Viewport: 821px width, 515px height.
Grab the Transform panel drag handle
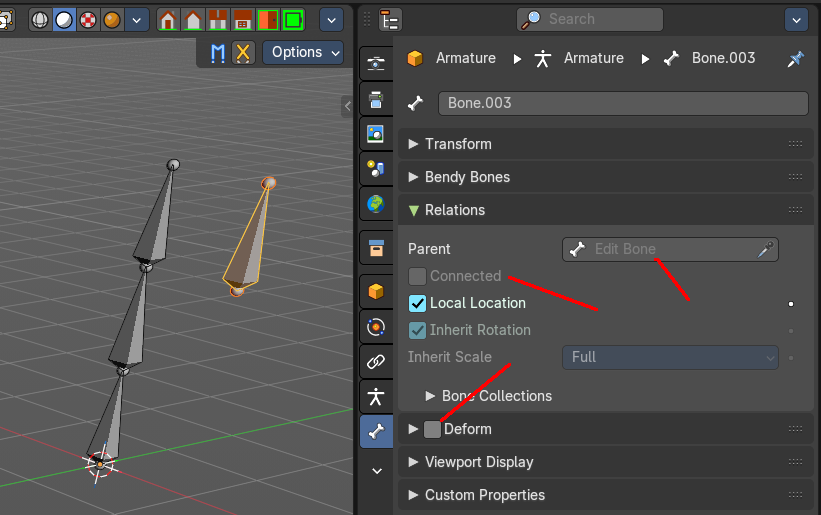pyautogui.click(x=795, y=144)
